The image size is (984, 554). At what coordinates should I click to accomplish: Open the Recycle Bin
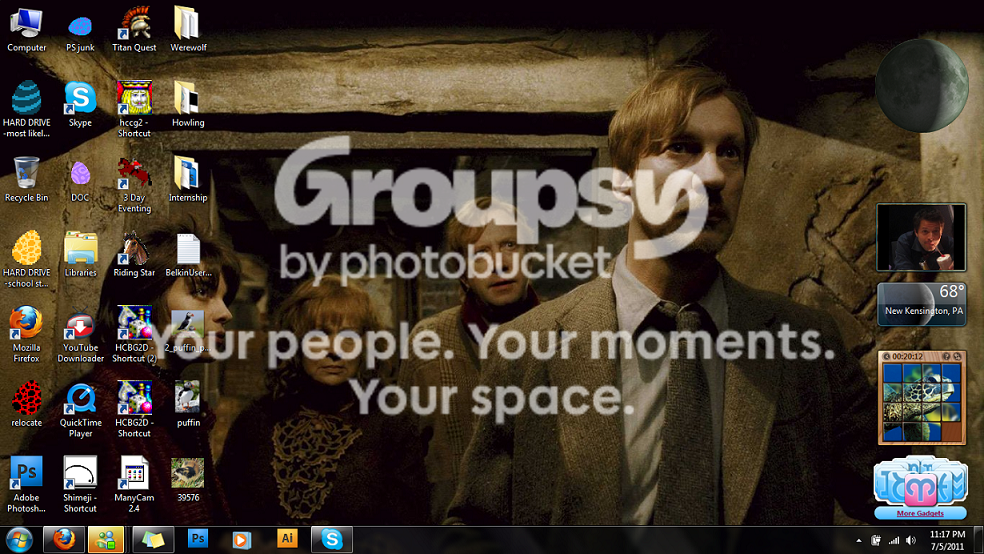pos(26,180)
